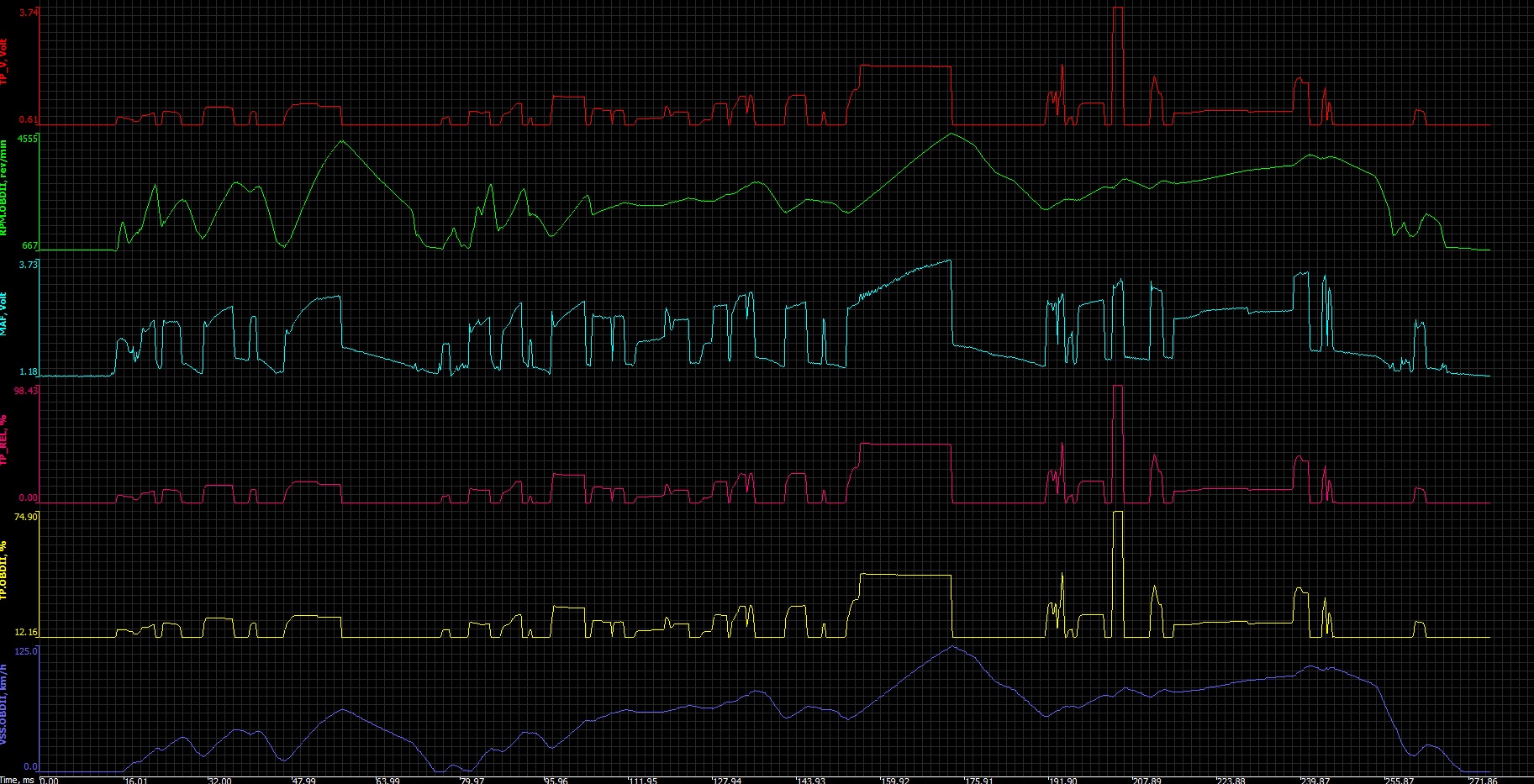
Task: Click the red TP_V, Volt axis label
Action: pyautogui.click(x=5, y=63)
